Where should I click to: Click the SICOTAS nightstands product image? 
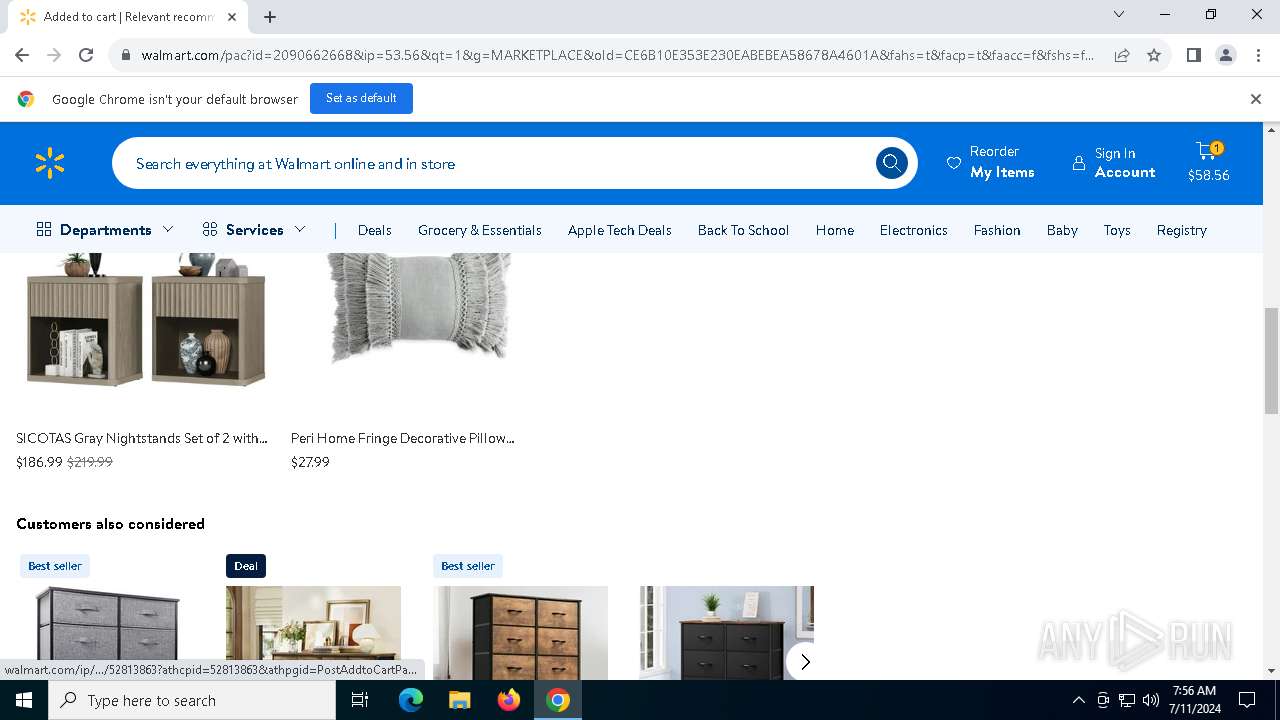[x=146, y=320]
